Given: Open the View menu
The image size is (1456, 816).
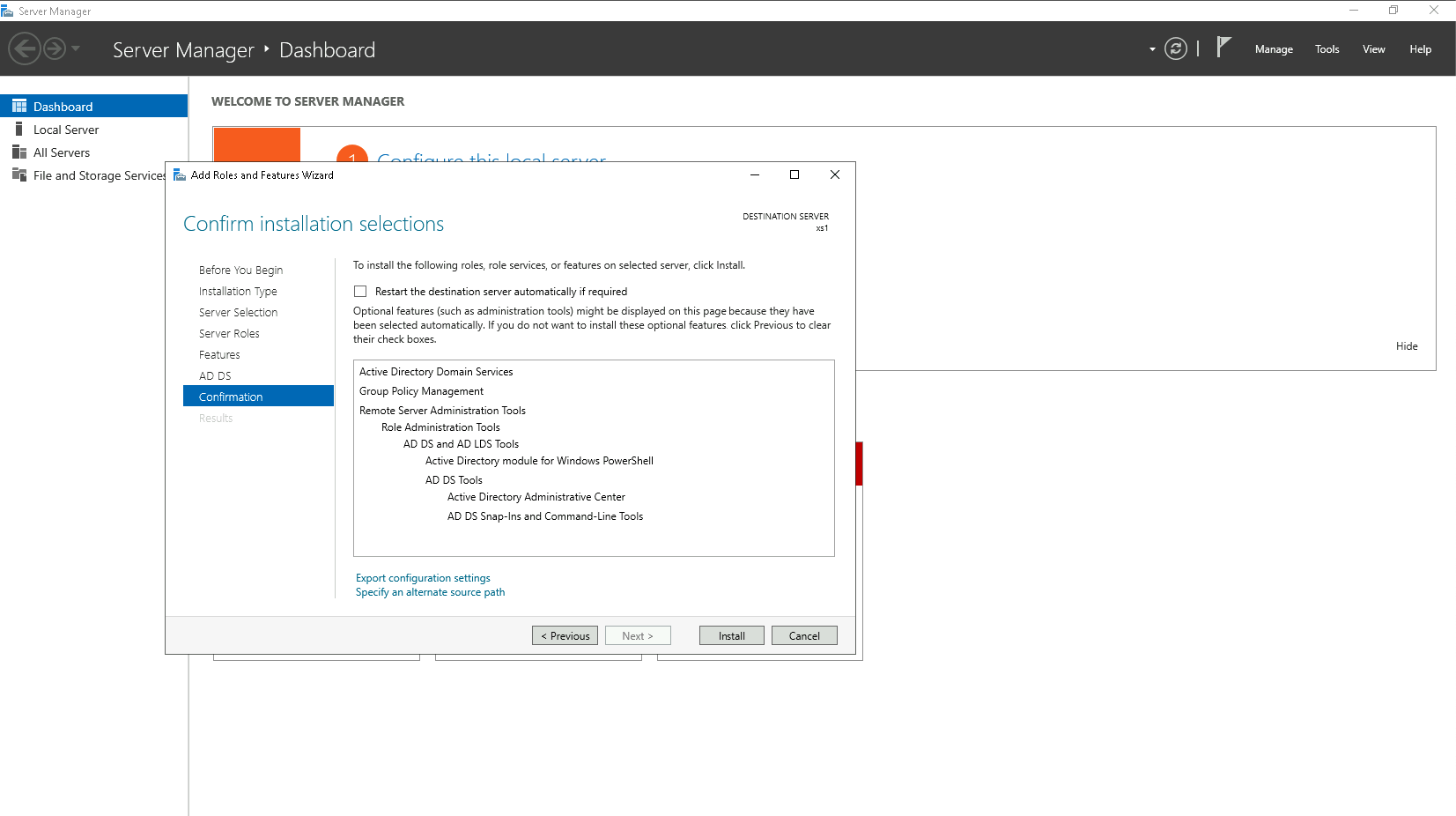Looking at the screenshot, I should coord(1373,49).
